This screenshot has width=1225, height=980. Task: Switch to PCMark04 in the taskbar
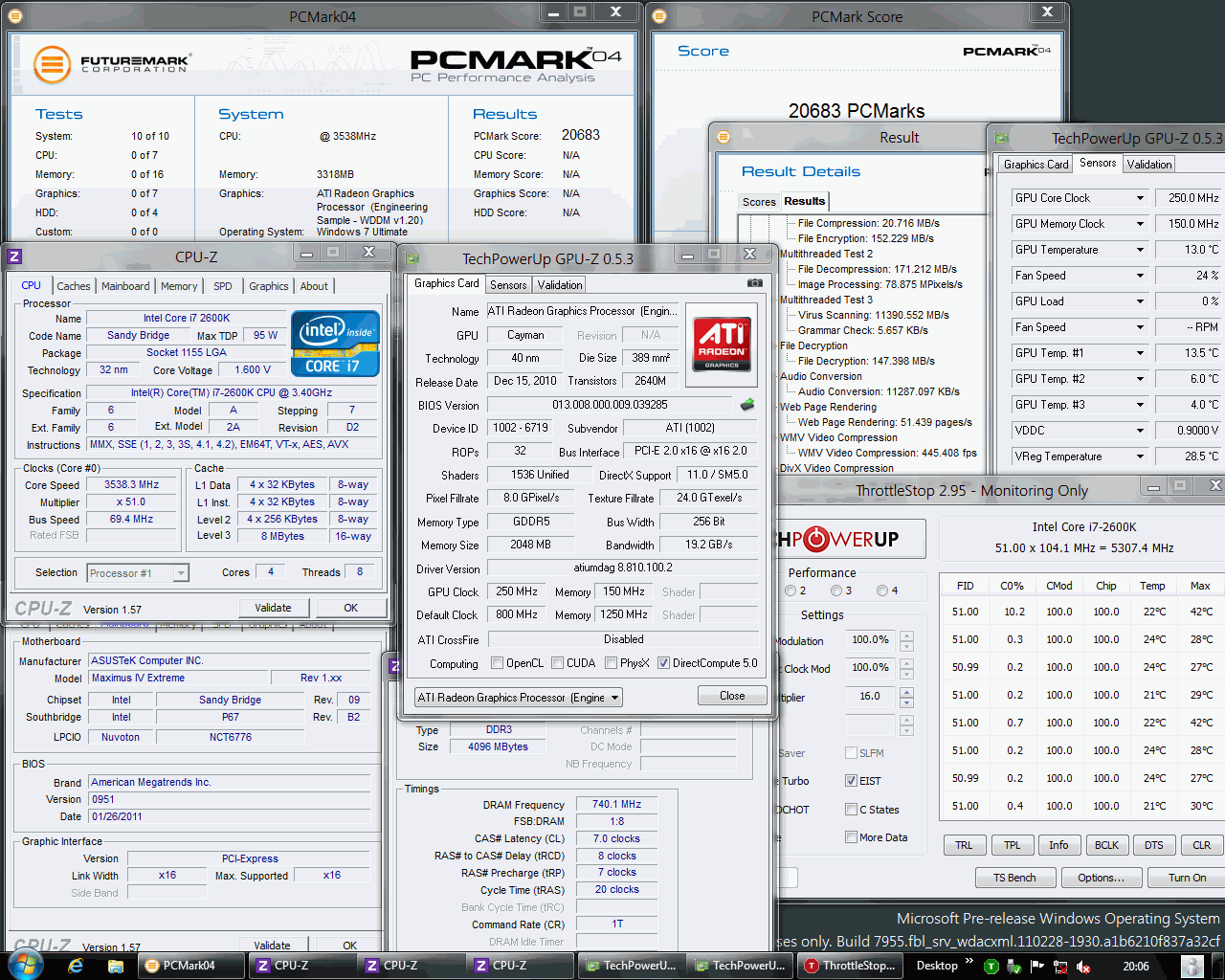pos(191,966)
